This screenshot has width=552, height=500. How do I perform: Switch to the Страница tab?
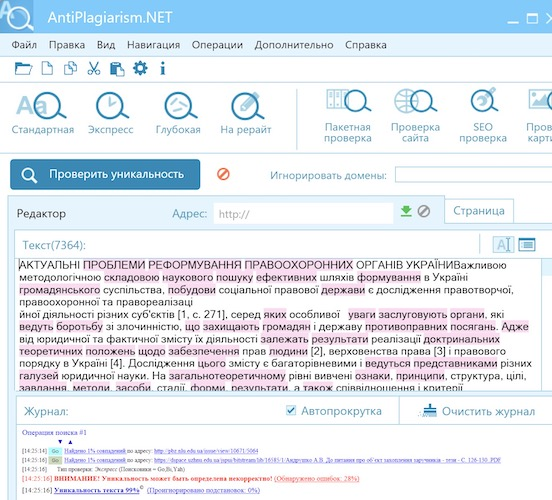[479, 211]
